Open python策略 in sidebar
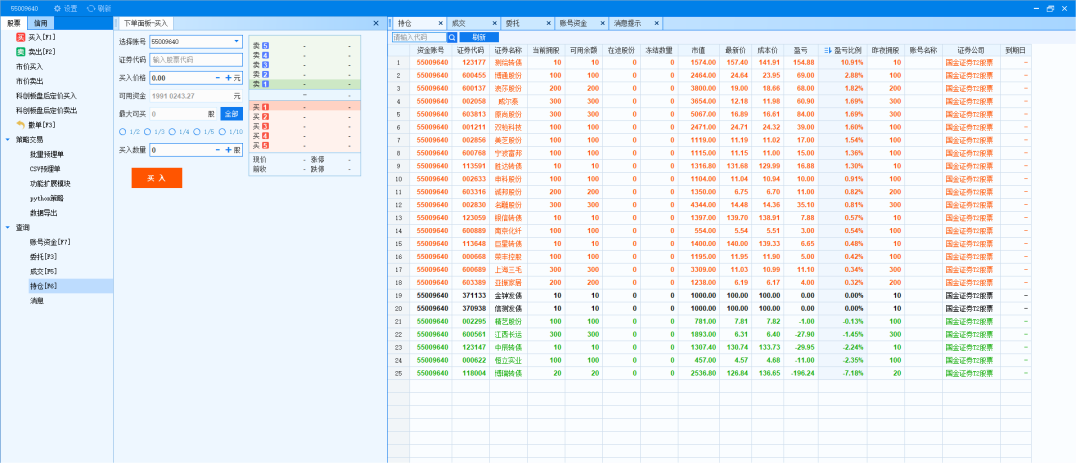 (x=47, y=198)
